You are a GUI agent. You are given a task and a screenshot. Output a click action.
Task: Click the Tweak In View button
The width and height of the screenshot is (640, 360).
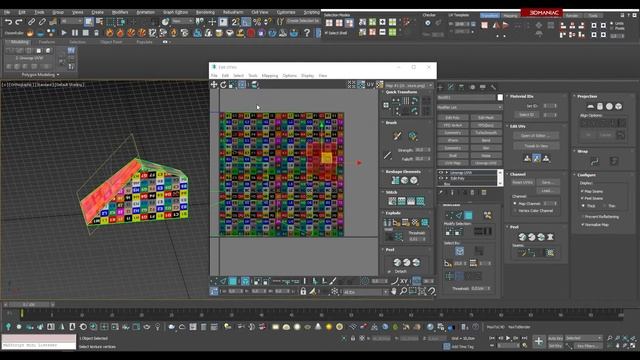point(536,146)
